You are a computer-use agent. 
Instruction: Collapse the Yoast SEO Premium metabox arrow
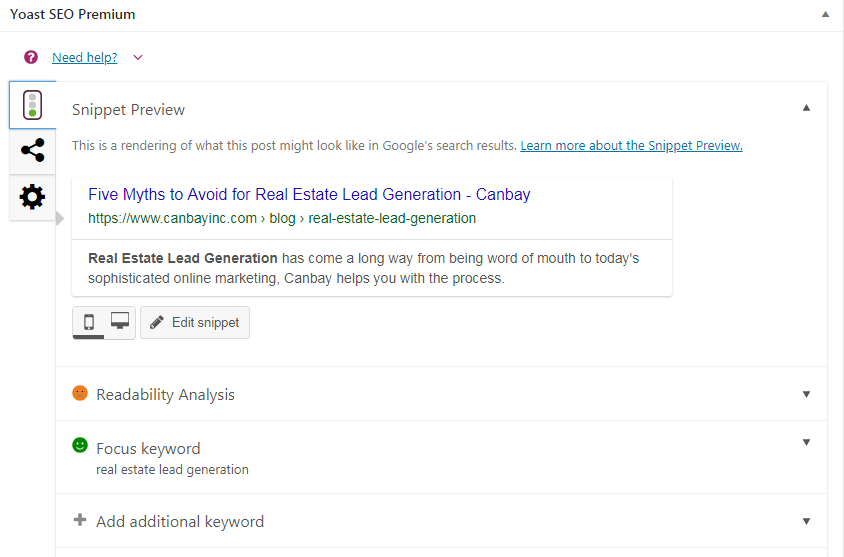pyautogui.click(x=825, y=15)
